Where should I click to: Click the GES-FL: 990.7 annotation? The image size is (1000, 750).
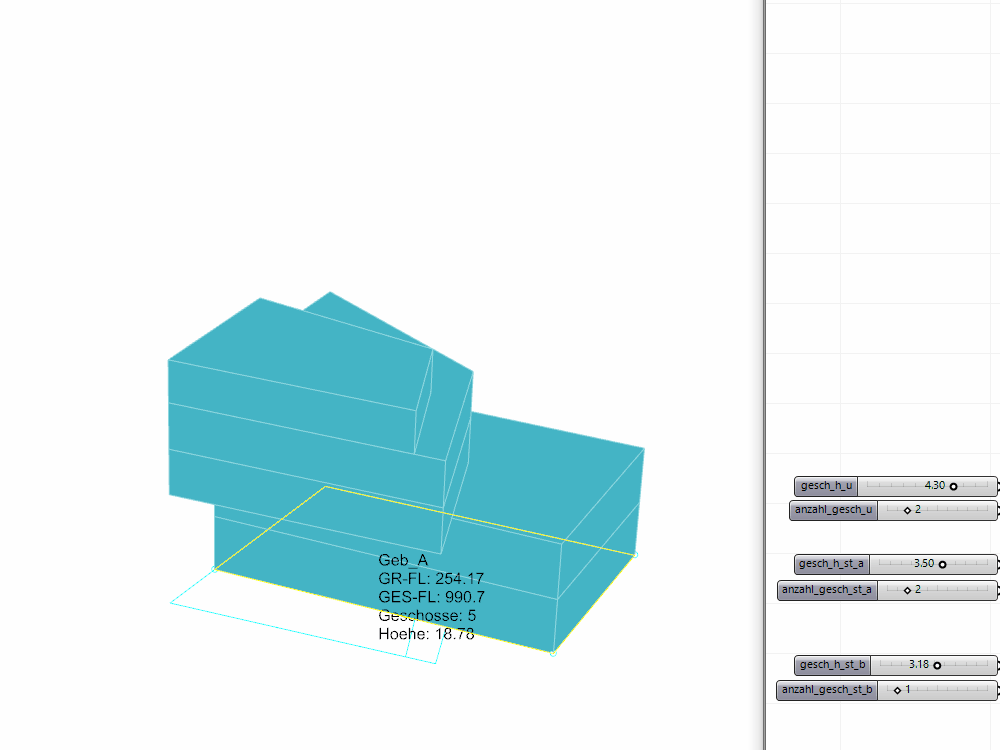point(432,597)
